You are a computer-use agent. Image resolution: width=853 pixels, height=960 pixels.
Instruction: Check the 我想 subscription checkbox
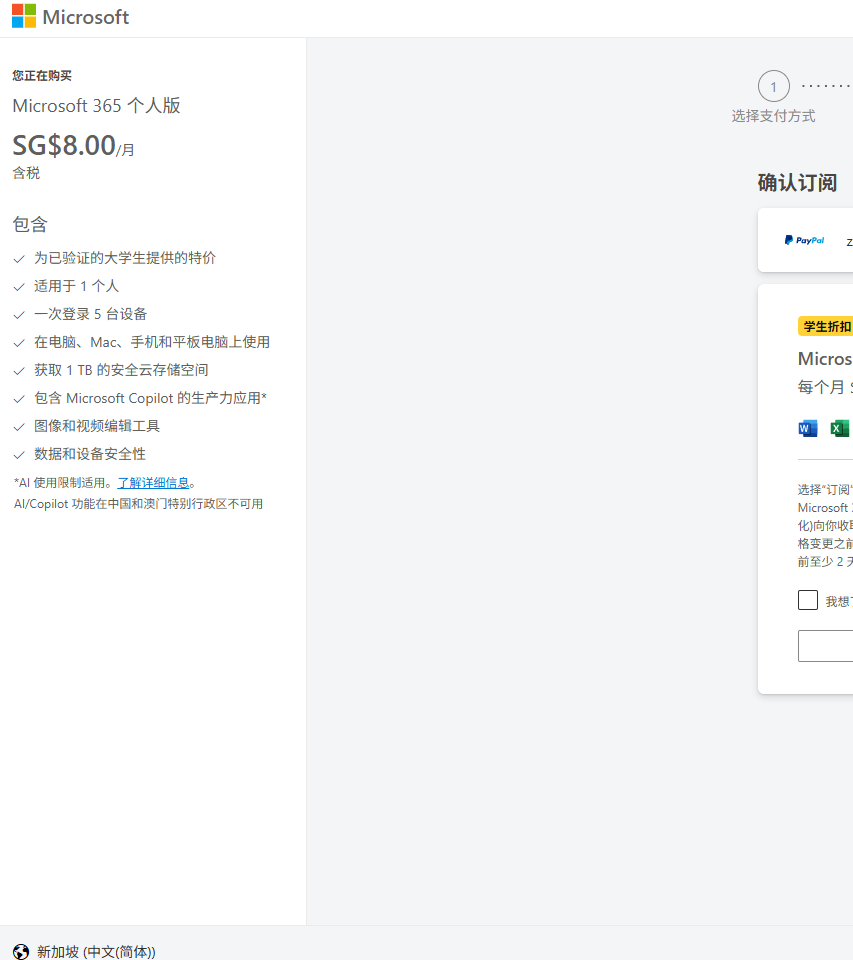(x=807, y=600)
